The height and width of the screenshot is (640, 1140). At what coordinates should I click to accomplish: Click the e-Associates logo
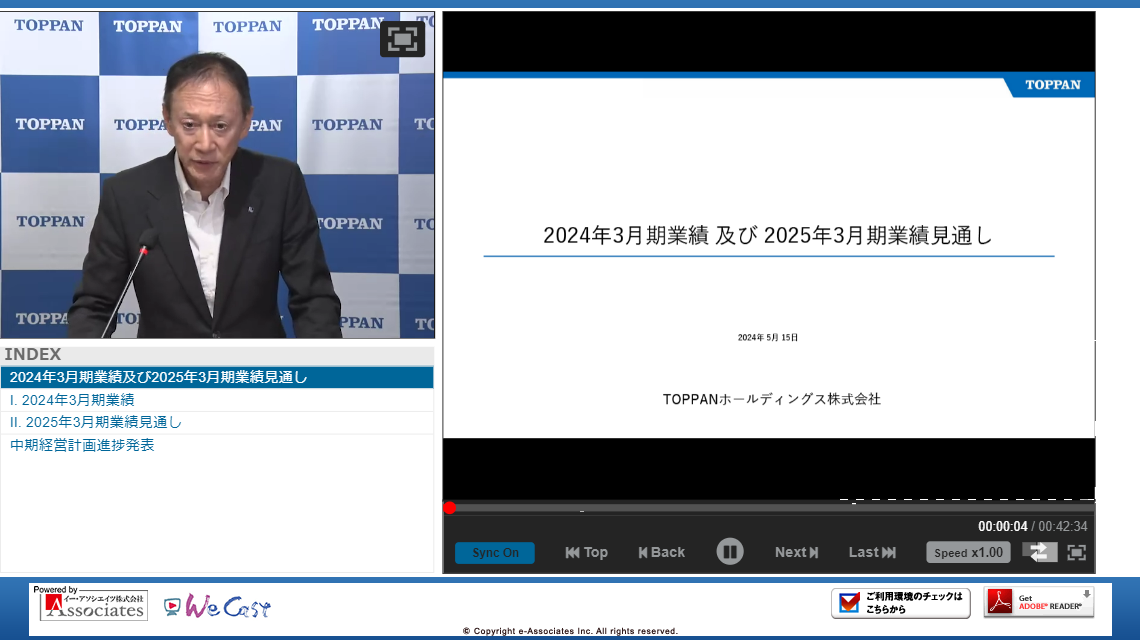pyautogui.click(x=93, y=604)
